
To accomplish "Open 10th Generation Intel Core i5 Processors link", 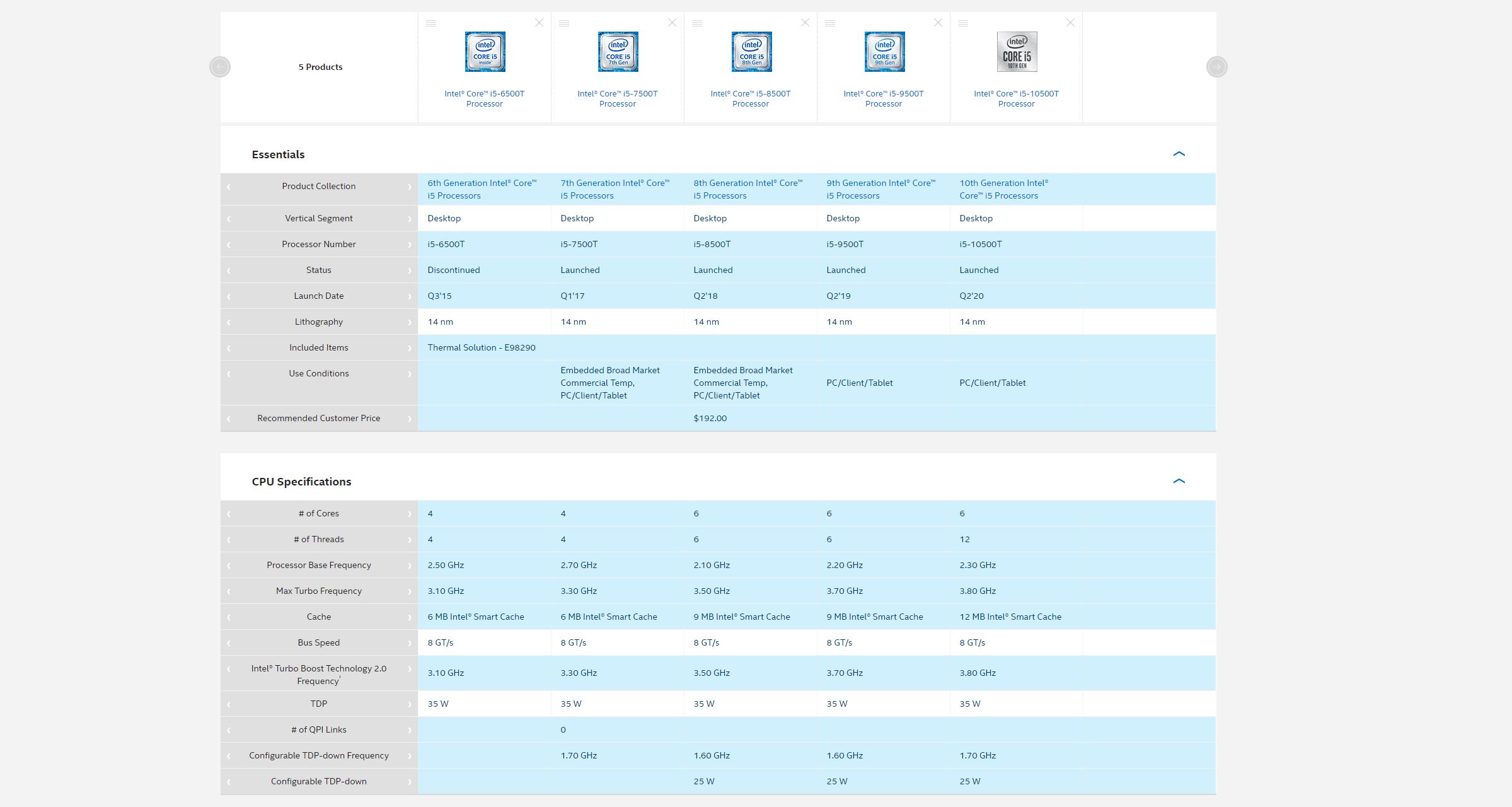I will tap(1004, 189).
